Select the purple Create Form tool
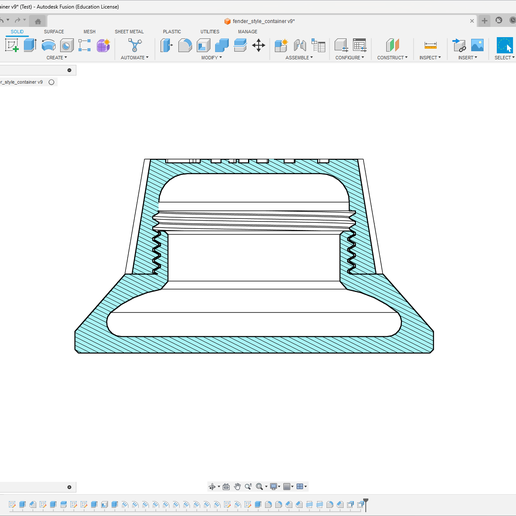Viewport: 516px width, 516px height. point(103,45)
